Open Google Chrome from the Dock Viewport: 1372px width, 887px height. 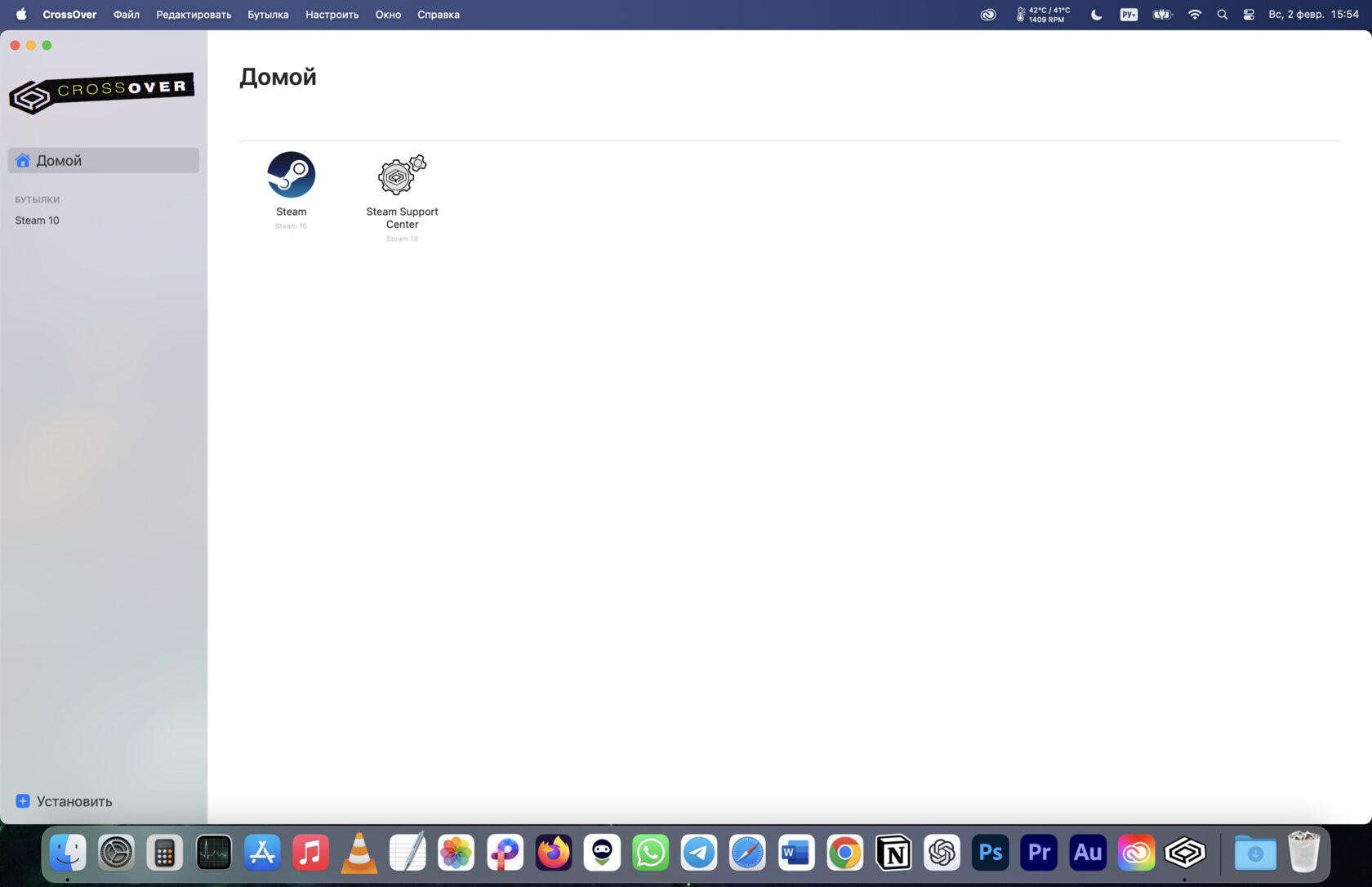click(845, 853)
